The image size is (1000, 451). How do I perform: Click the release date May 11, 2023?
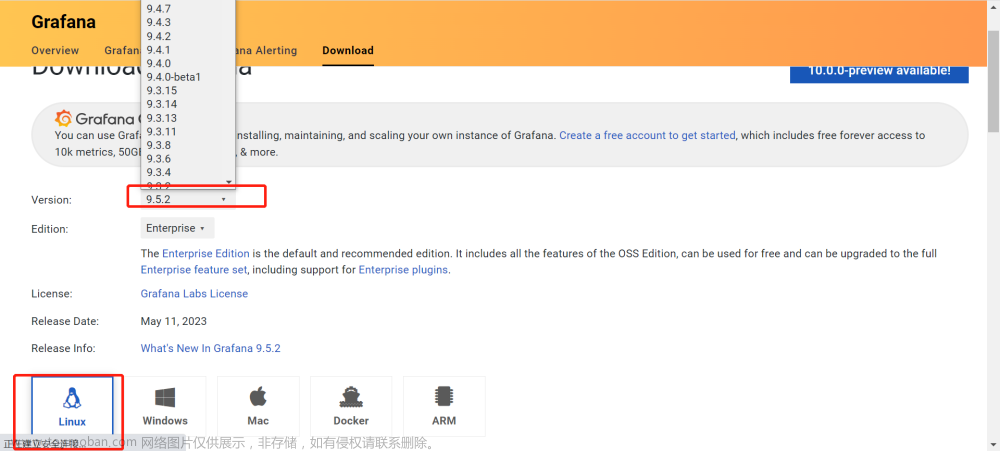[x=173, y=322]
